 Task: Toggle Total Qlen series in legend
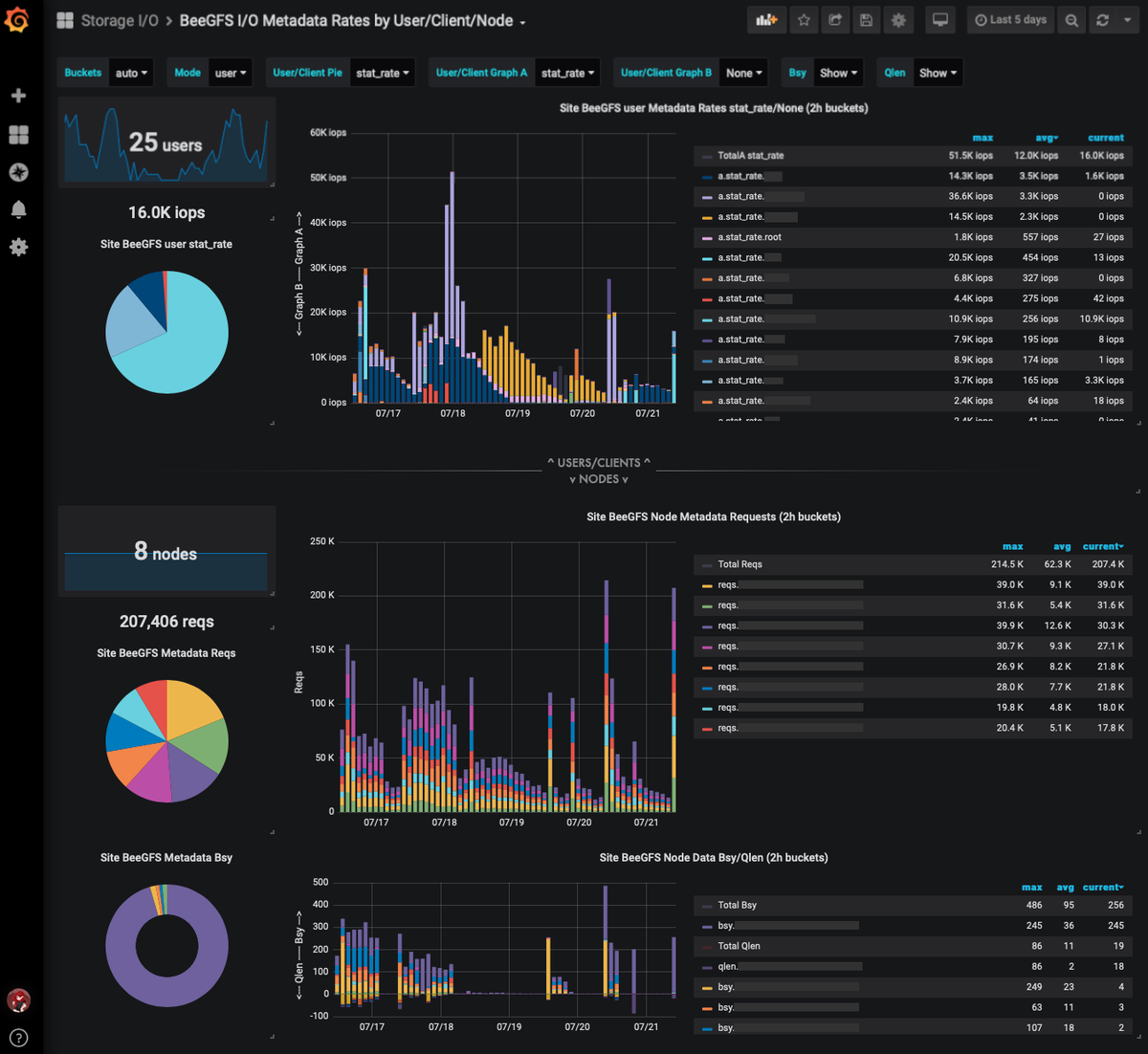click(x=740, y=946)
